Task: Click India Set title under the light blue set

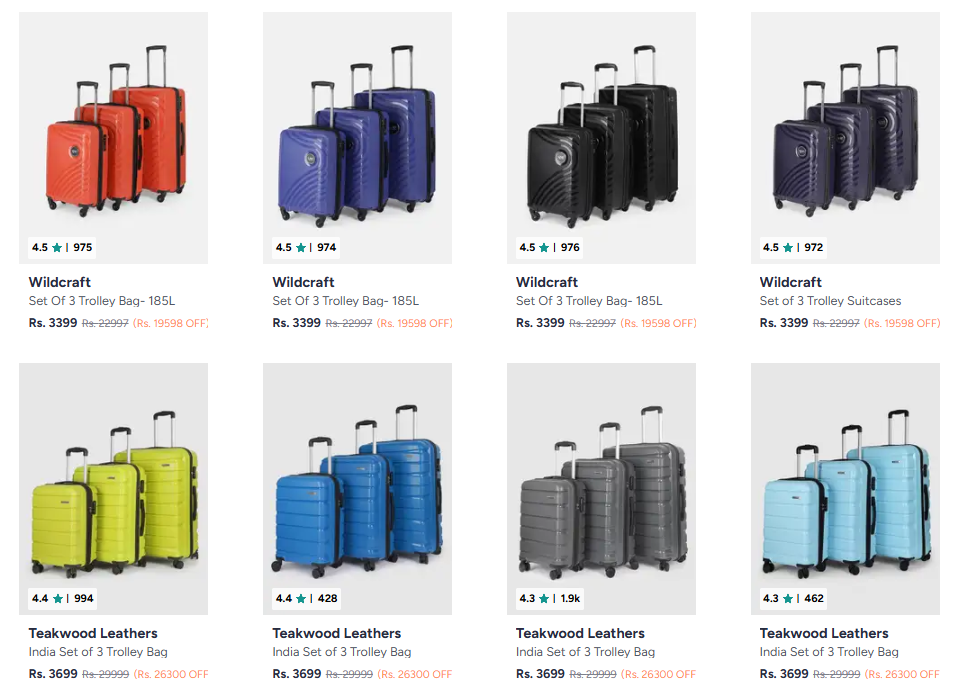Action: click(829, 652)
